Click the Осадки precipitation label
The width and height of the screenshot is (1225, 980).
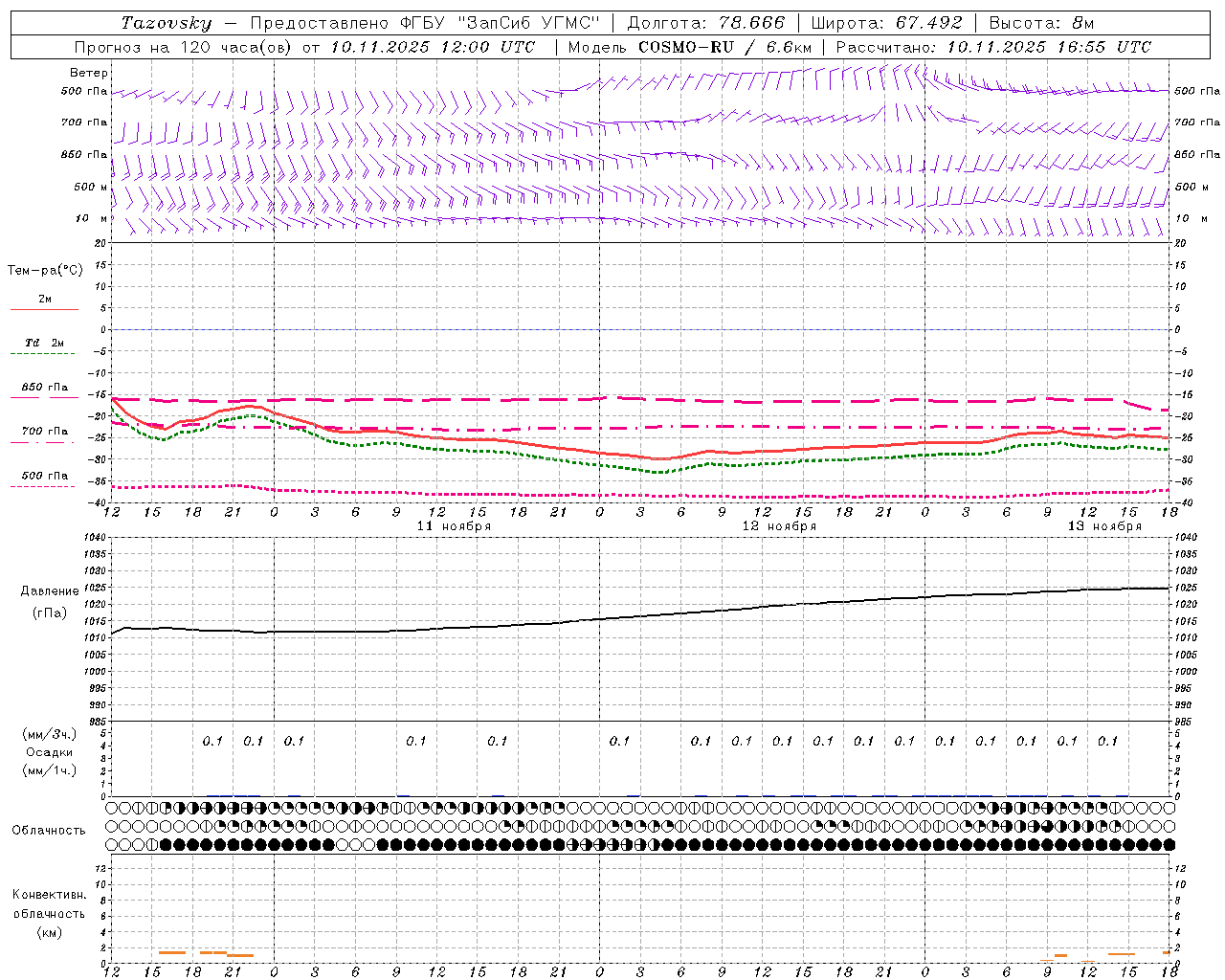point(50,752)
